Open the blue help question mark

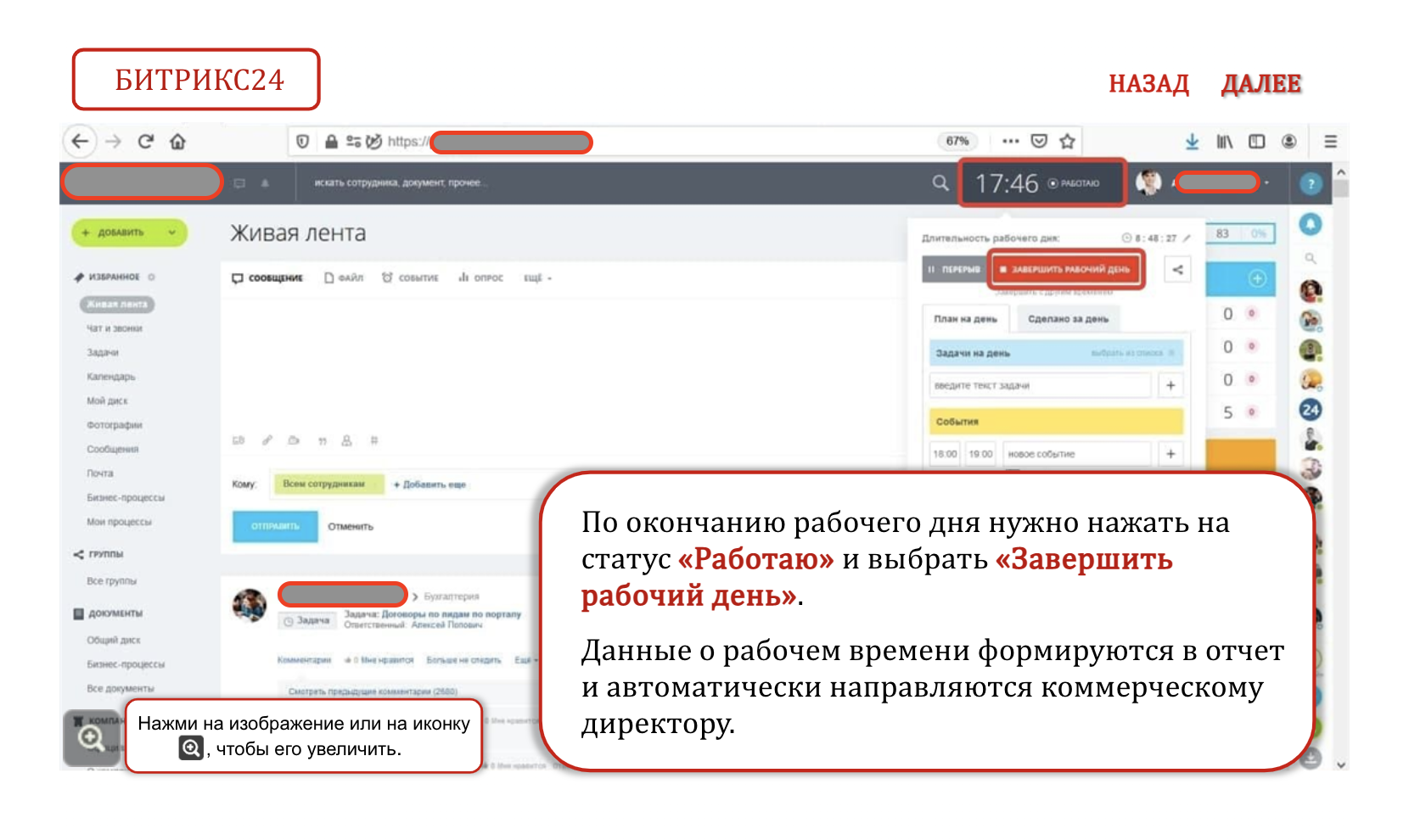coord(1311,183)
